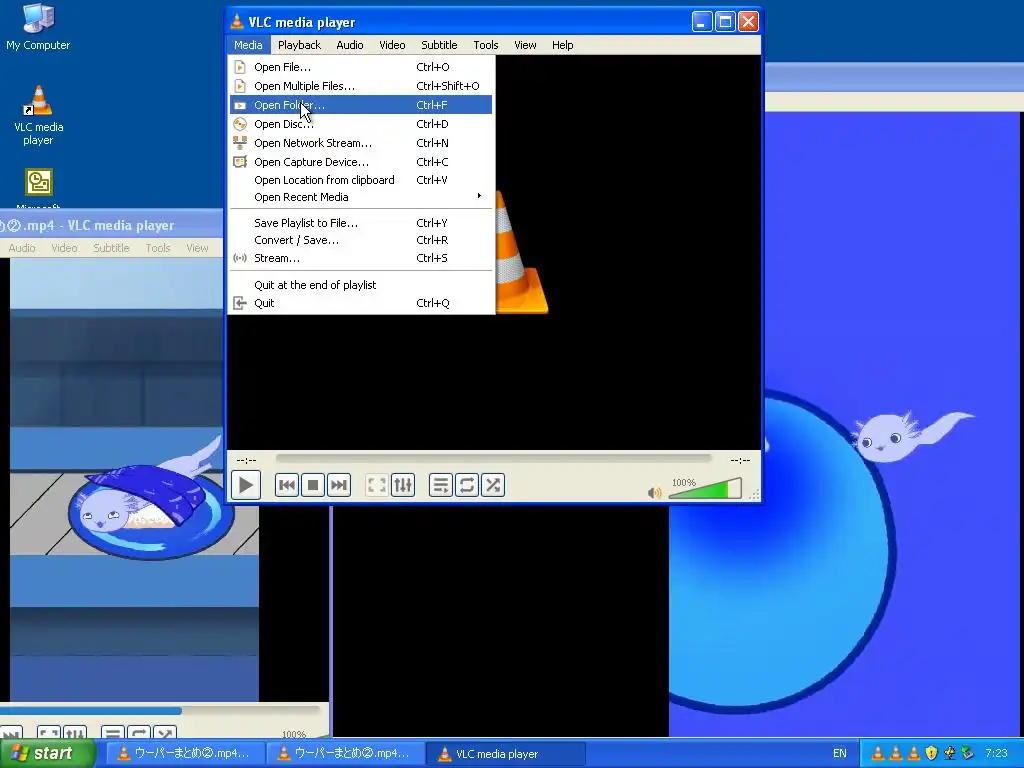
Task: Click the Open Multiple Files icon
Action: (x=240, y=86)
